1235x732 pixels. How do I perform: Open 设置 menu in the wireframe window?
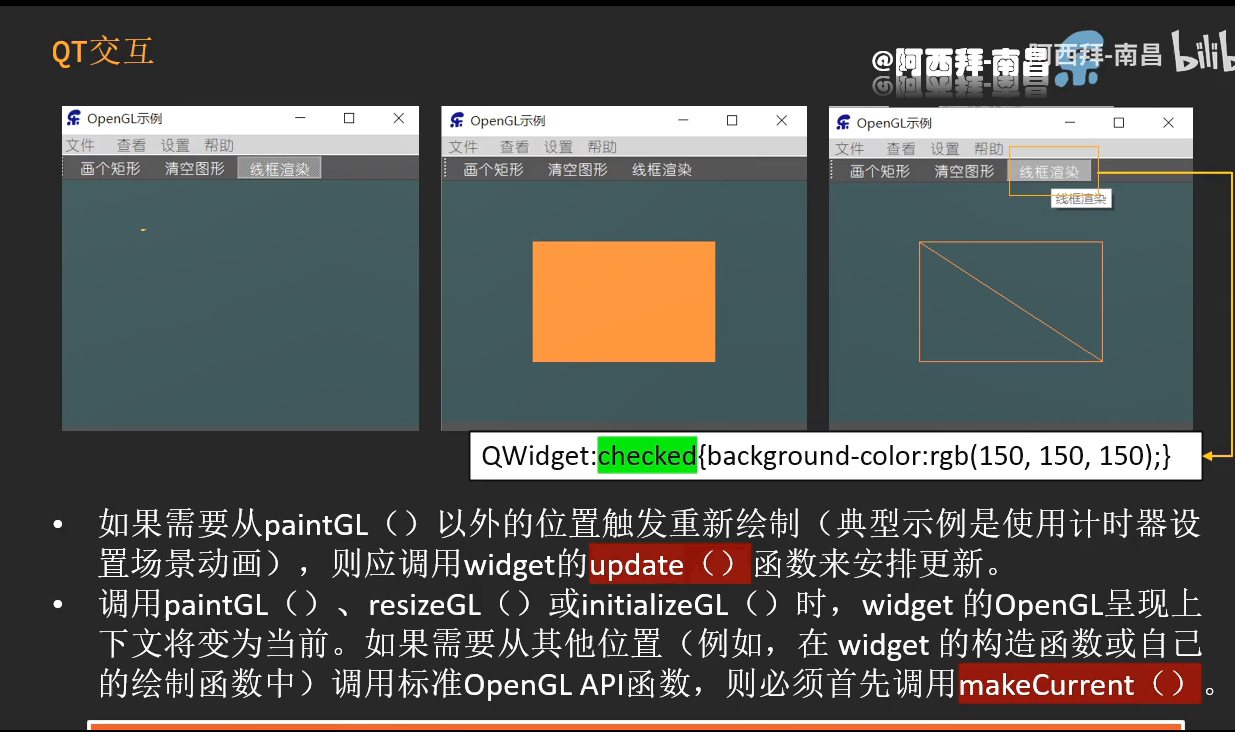pos(945,149)
